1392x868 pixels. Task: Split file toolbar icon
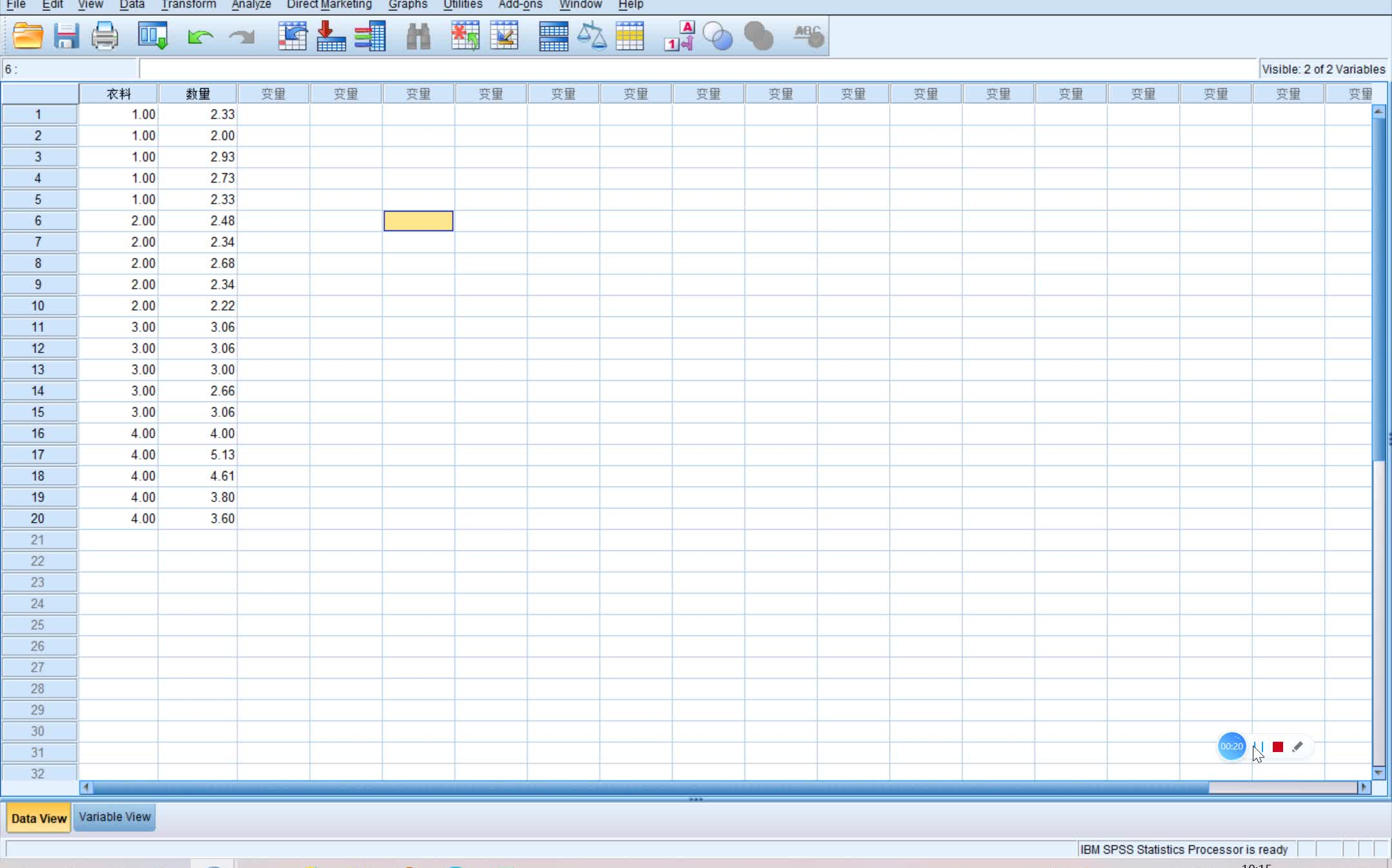click(x=553, y=36)
